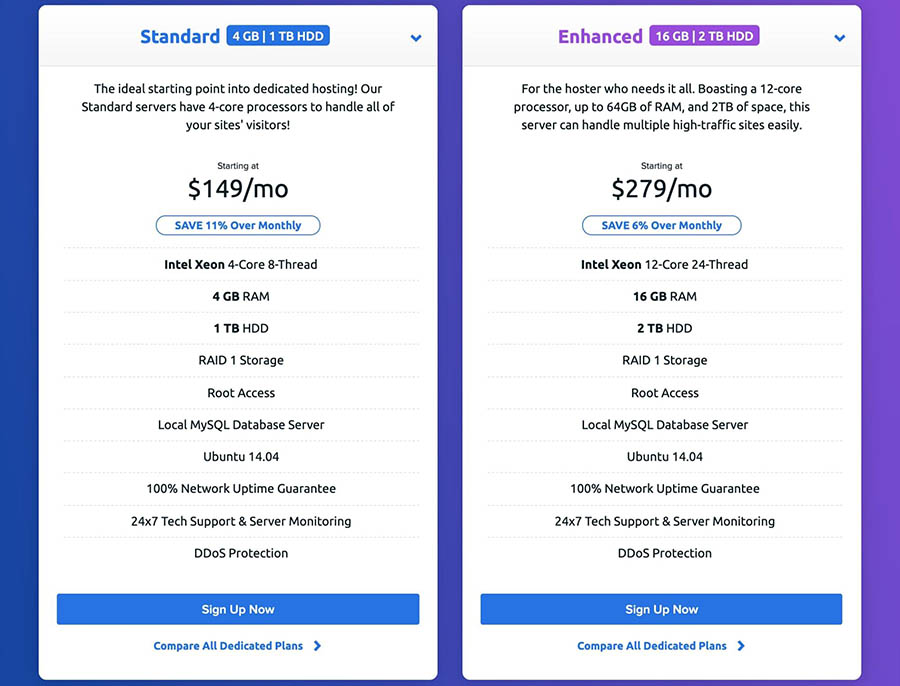The width and height of the screenshot is (900, 686).
Task: Click the 16 GB RAM feature row
Action: tap(665, 296)
